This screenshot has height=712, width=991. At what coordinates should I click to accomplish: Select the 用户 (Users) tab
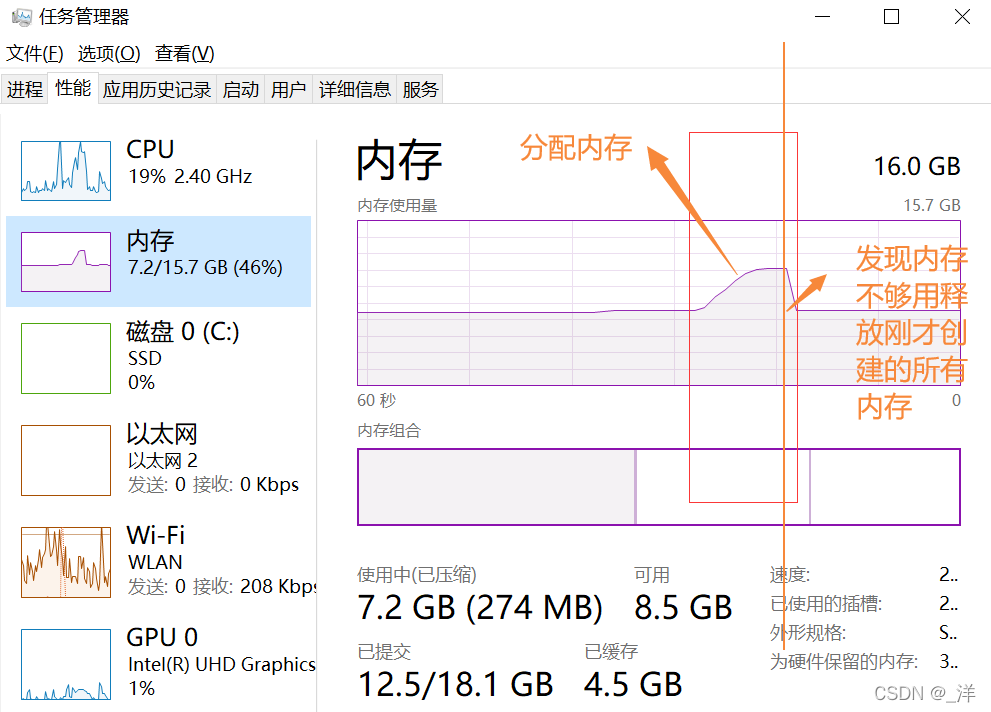pos(288,88)
